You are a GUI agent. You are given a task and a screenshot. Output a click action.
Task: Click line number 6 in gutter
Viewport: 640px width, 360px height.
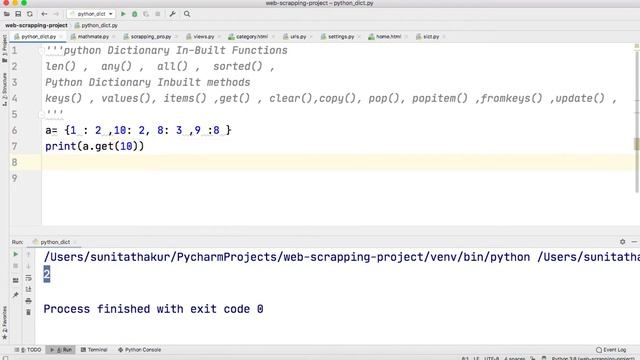tap(15, 130)
